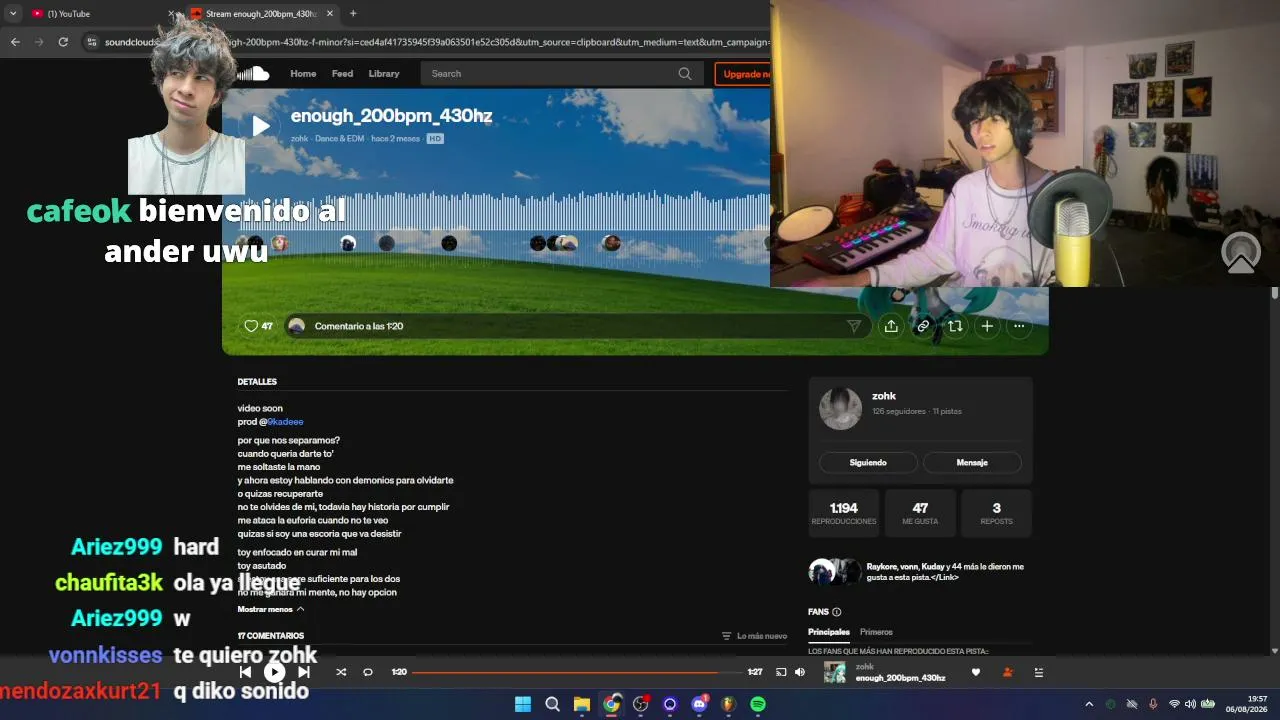Open Windows taskbar search
Image resolution: width=1280 pixels, height=720 pixels.
tap(552, 704)
